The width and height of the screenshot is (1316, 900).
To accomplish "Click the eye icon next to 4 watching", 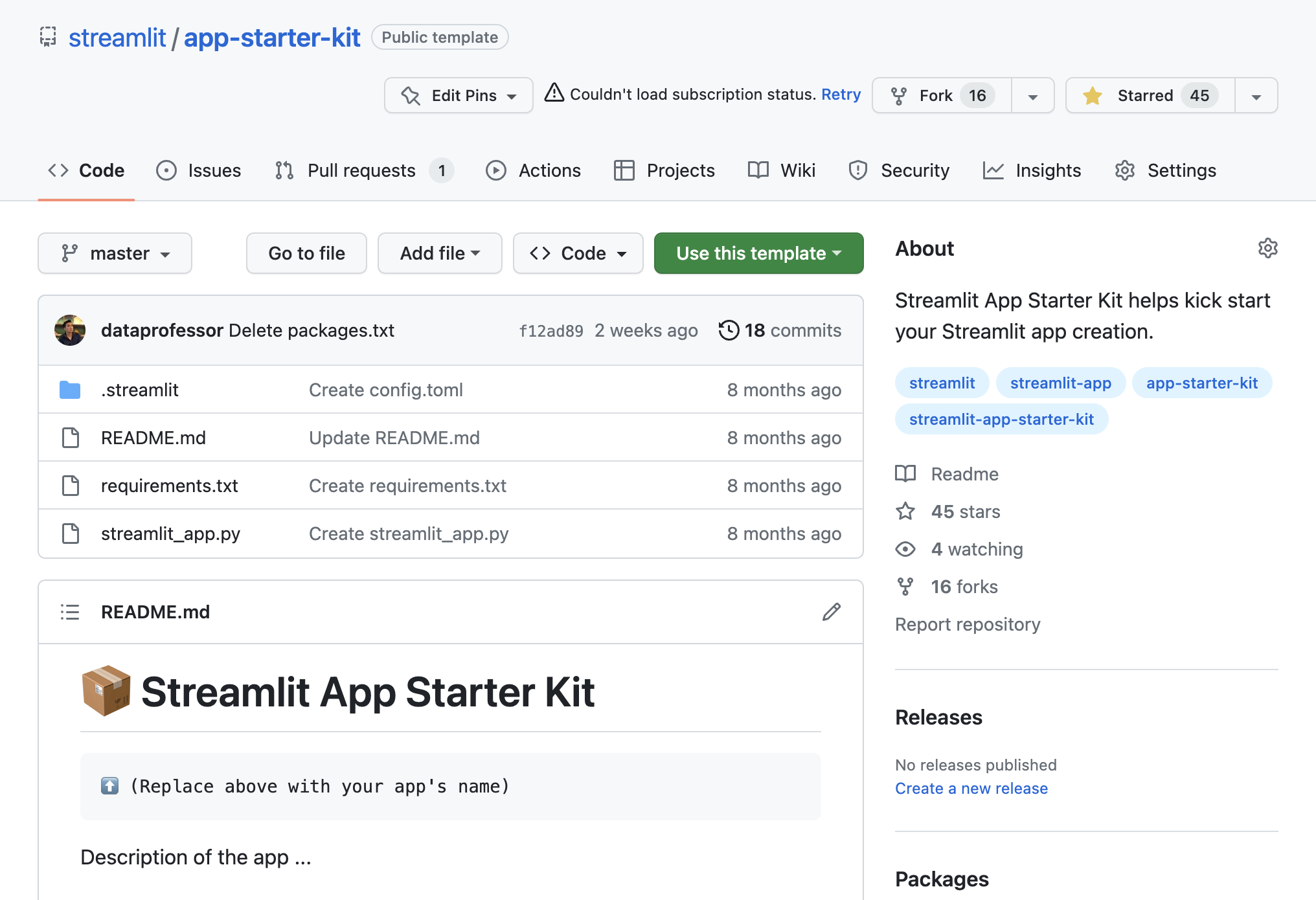I will click(905, 548).
